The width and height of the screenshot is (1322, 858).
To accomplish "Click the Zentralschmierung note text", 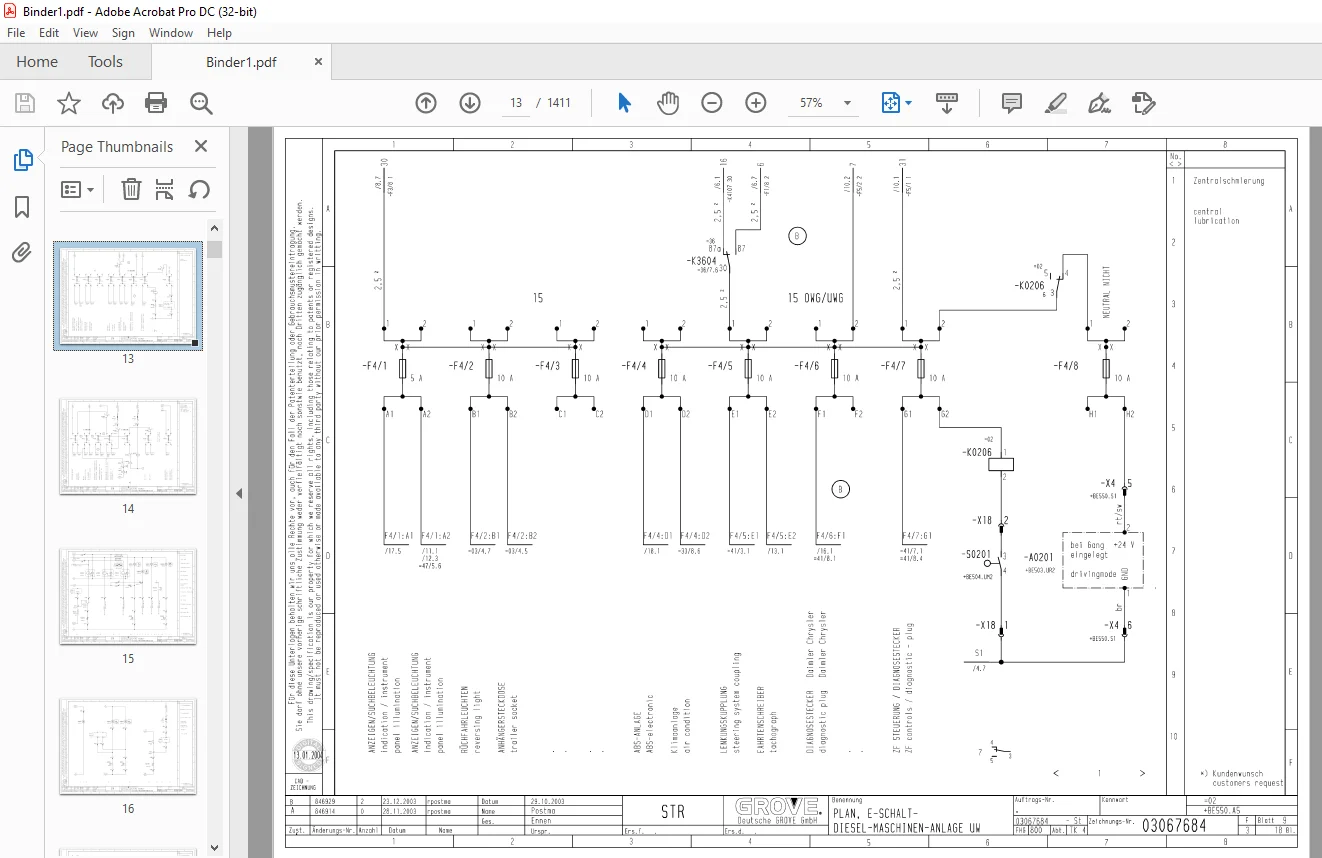I will (x=1229, y=181).
